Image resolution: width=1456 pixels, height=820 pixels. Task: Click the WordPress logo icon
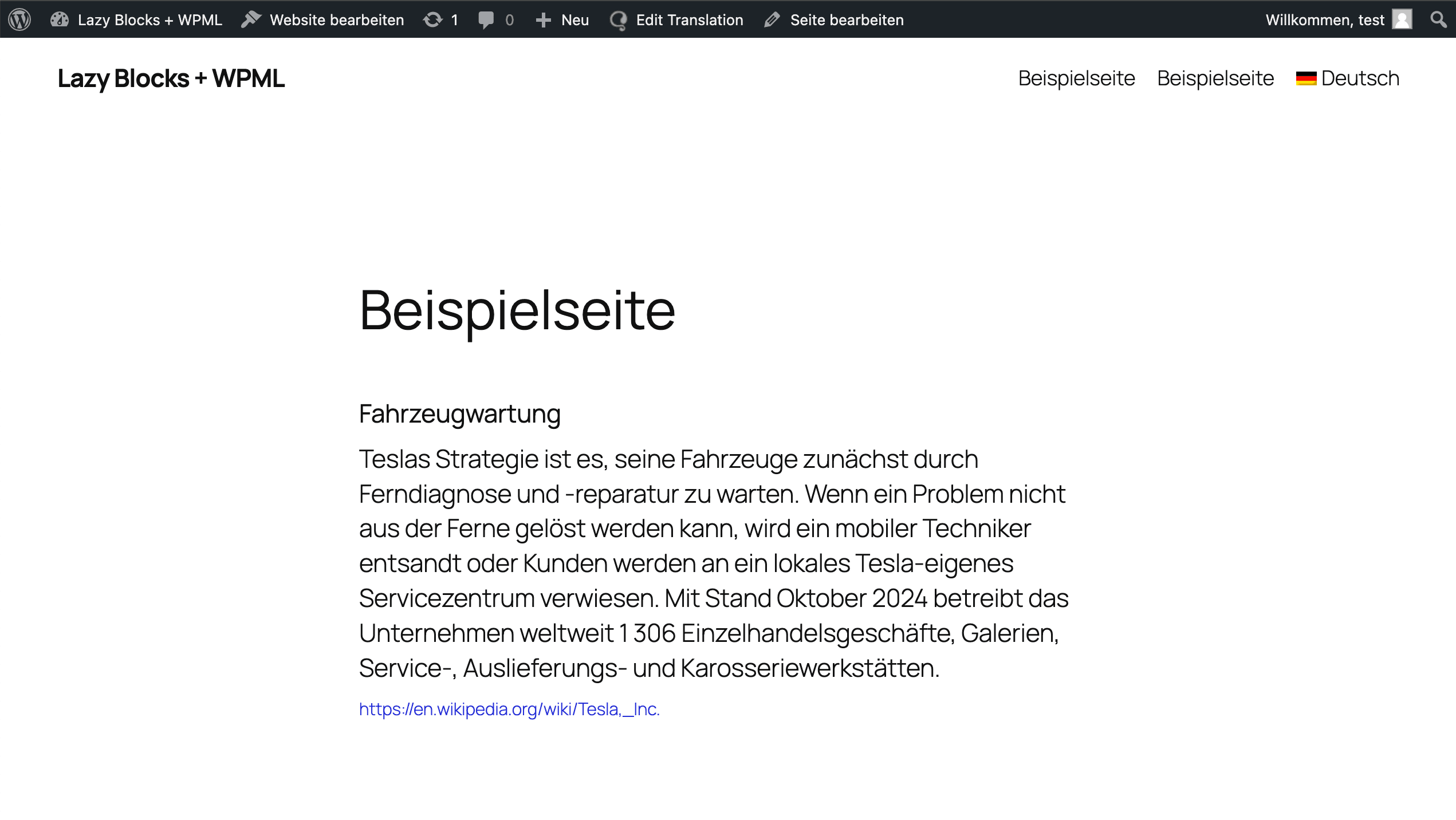(19, 19)
